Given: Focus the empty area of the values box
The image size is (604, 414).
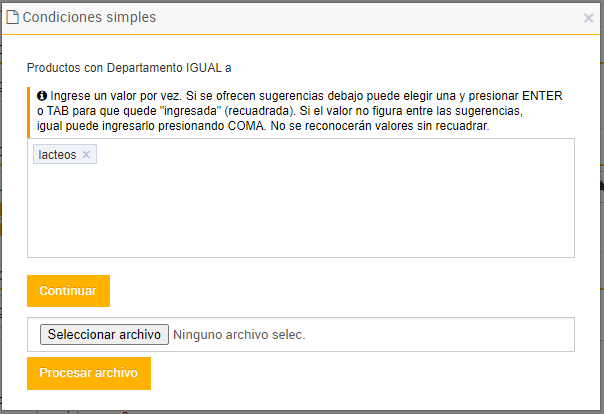Looking at the screenshot, I should (x=300, y=210).
